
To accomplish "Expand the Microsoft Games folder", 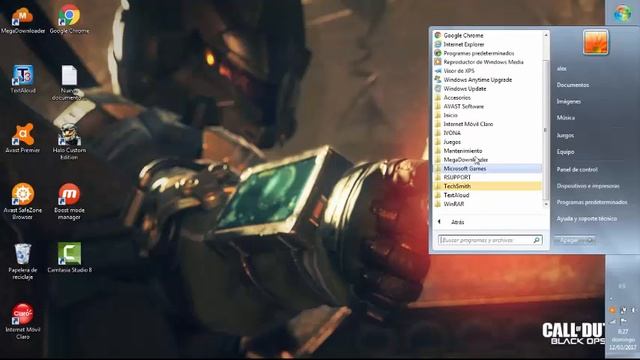I will pos(488,169).
